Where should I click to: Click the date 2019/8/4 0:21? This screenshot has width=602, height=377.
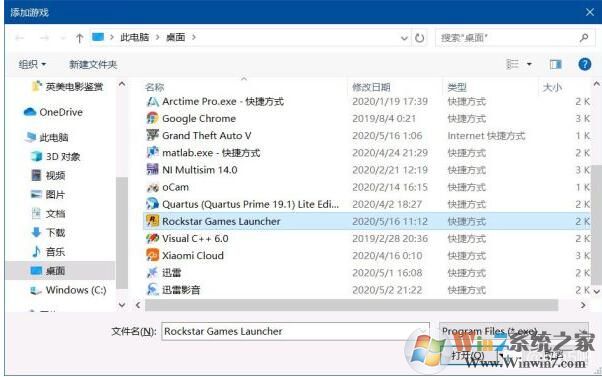pos(384,119)
